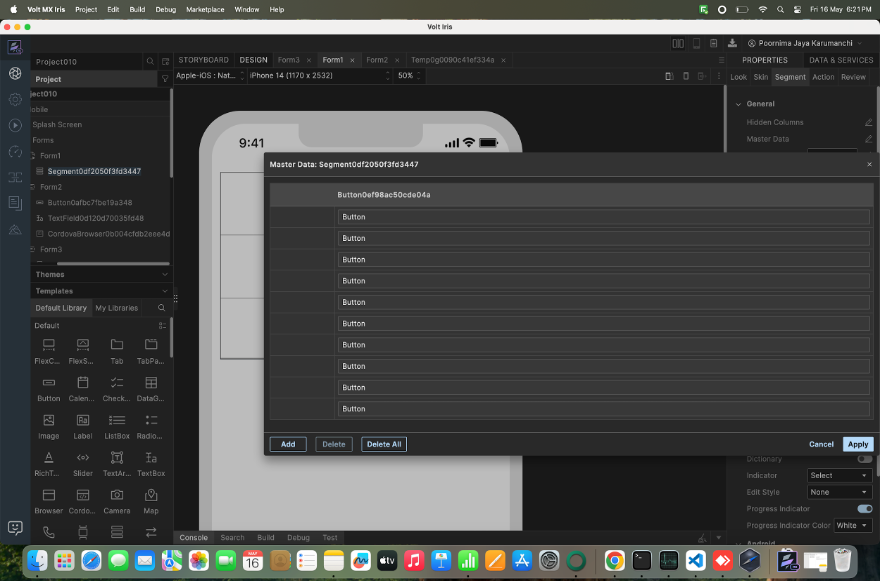Select the Image widget in the library

49,427
